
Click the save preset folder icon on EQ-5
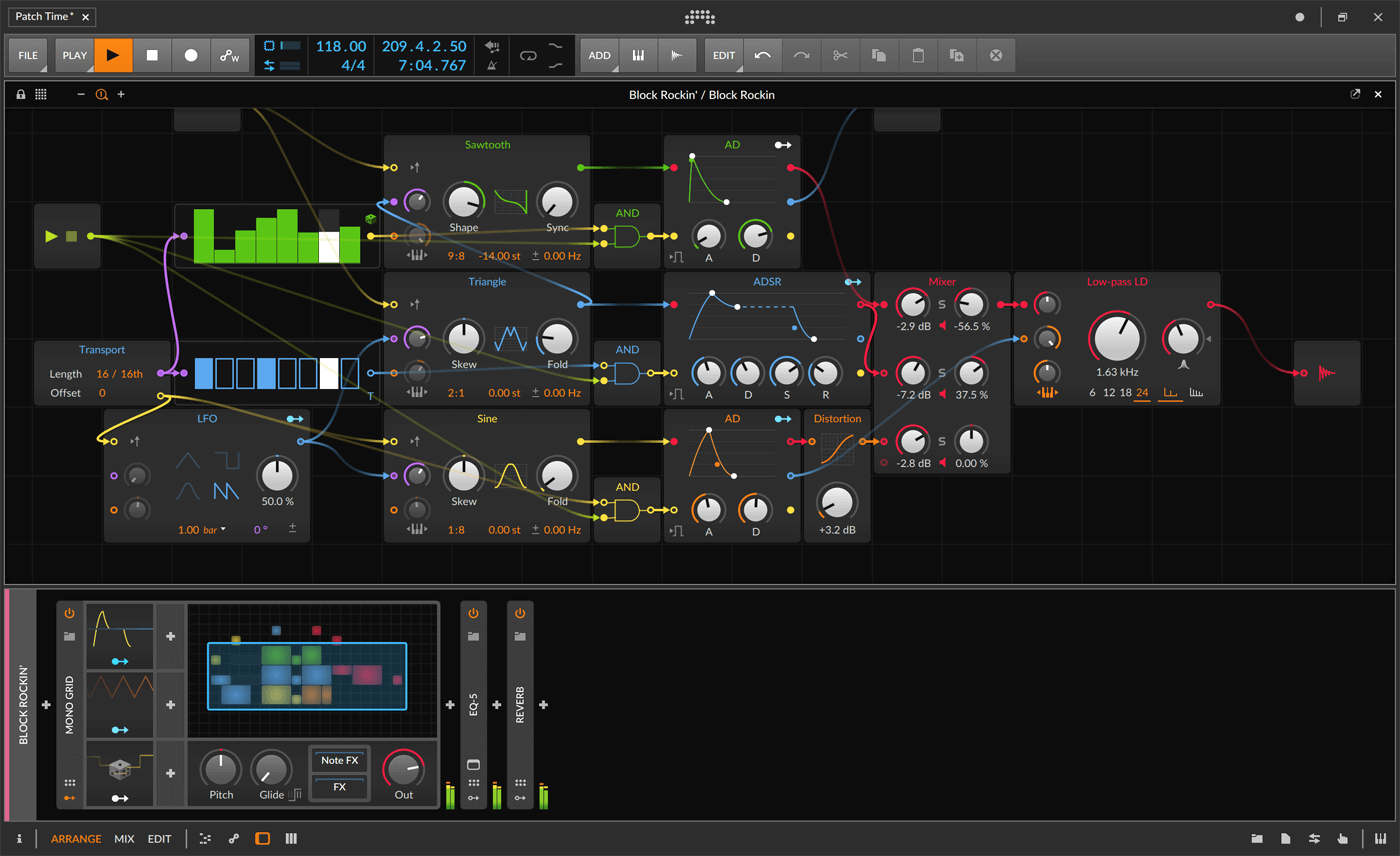tap(472, 636)
